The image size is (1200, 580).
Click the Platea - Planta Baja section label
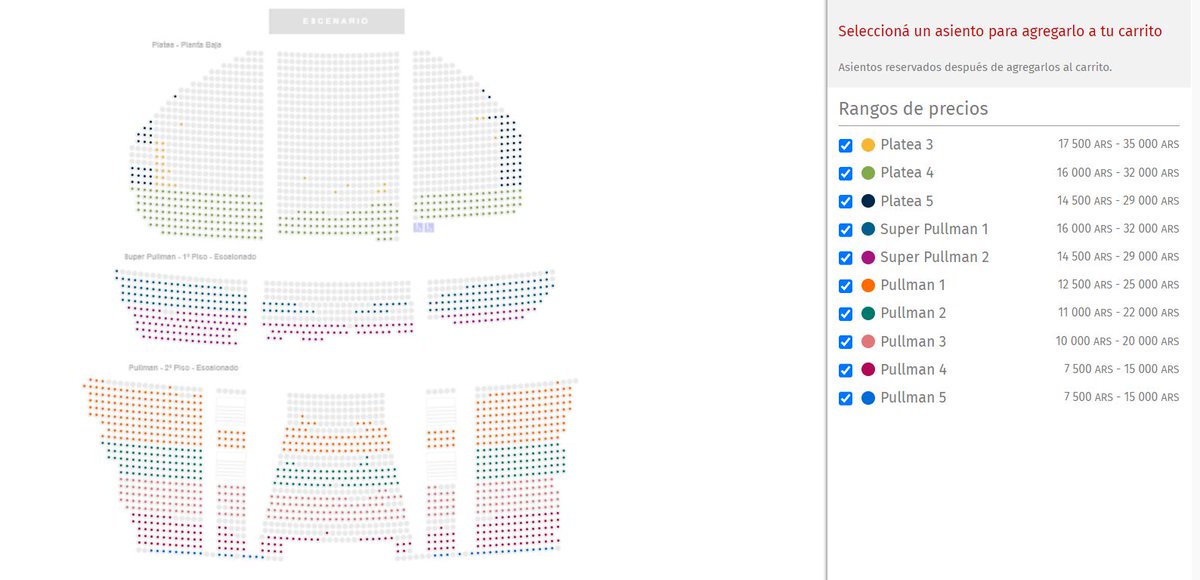click(x=186, y=45)
